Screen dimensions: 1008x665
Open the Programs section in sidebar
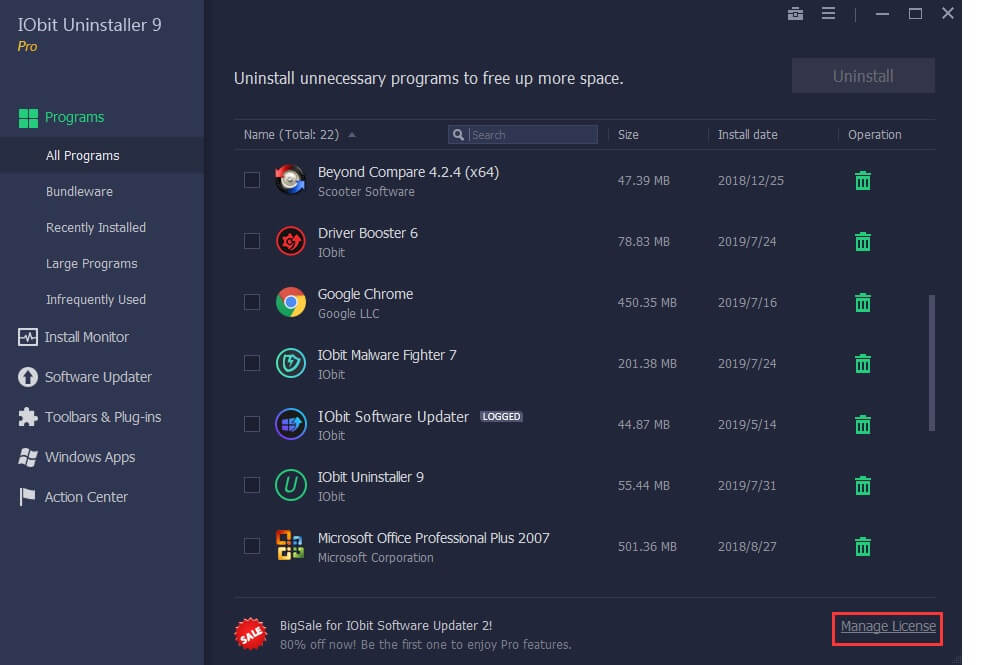(74, 117)
